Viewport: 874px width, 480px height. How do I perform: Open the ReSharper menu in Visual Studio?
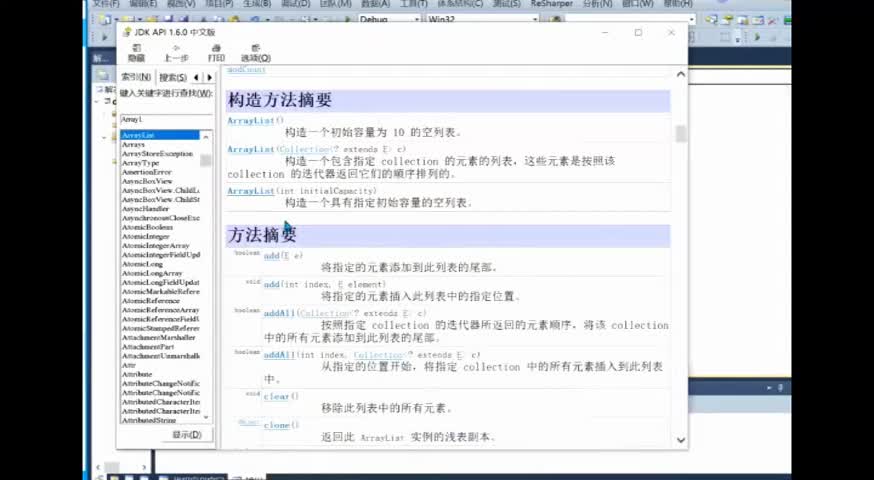pyautogui.click(x=551, y=4)
